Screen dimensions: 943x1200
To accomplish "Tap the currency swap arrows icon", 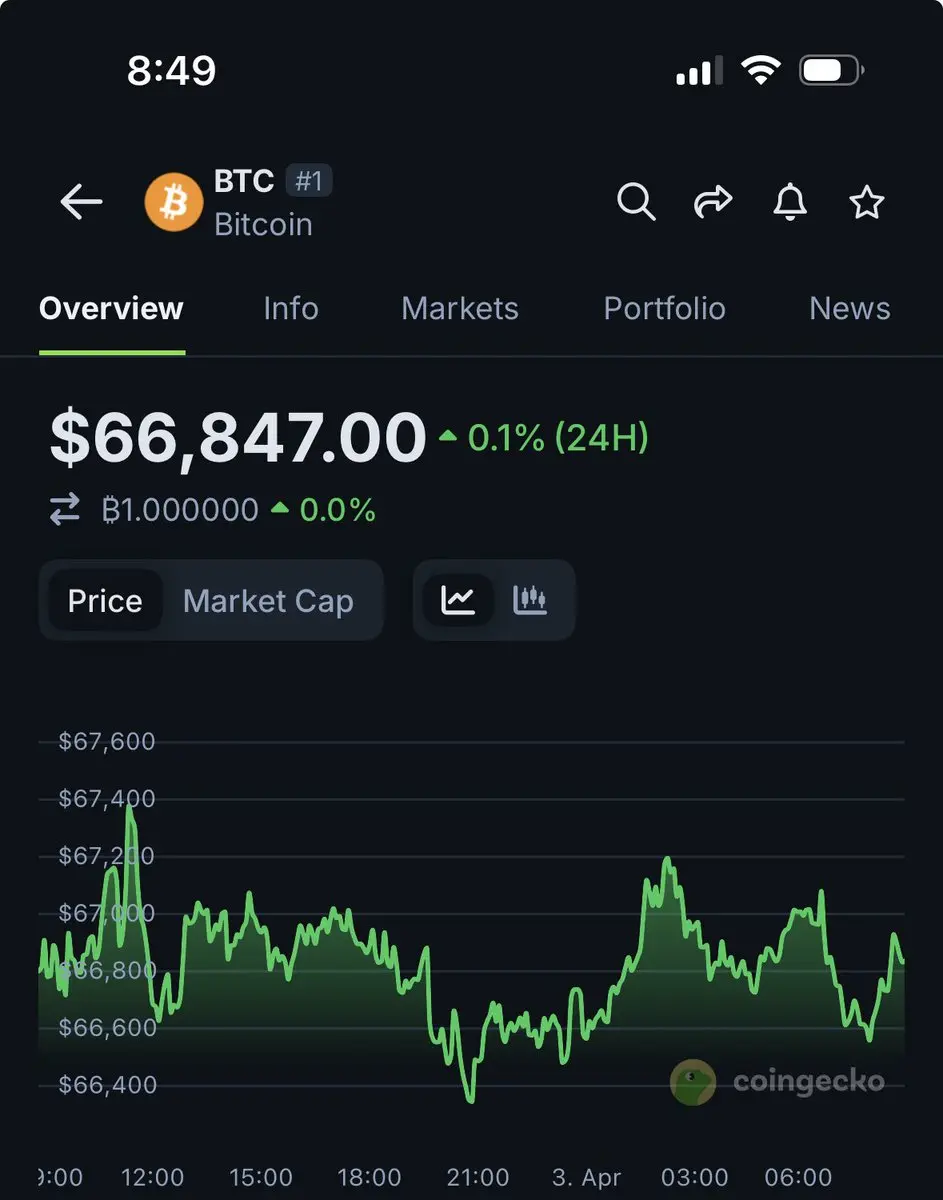I will [x=65, y=510].
